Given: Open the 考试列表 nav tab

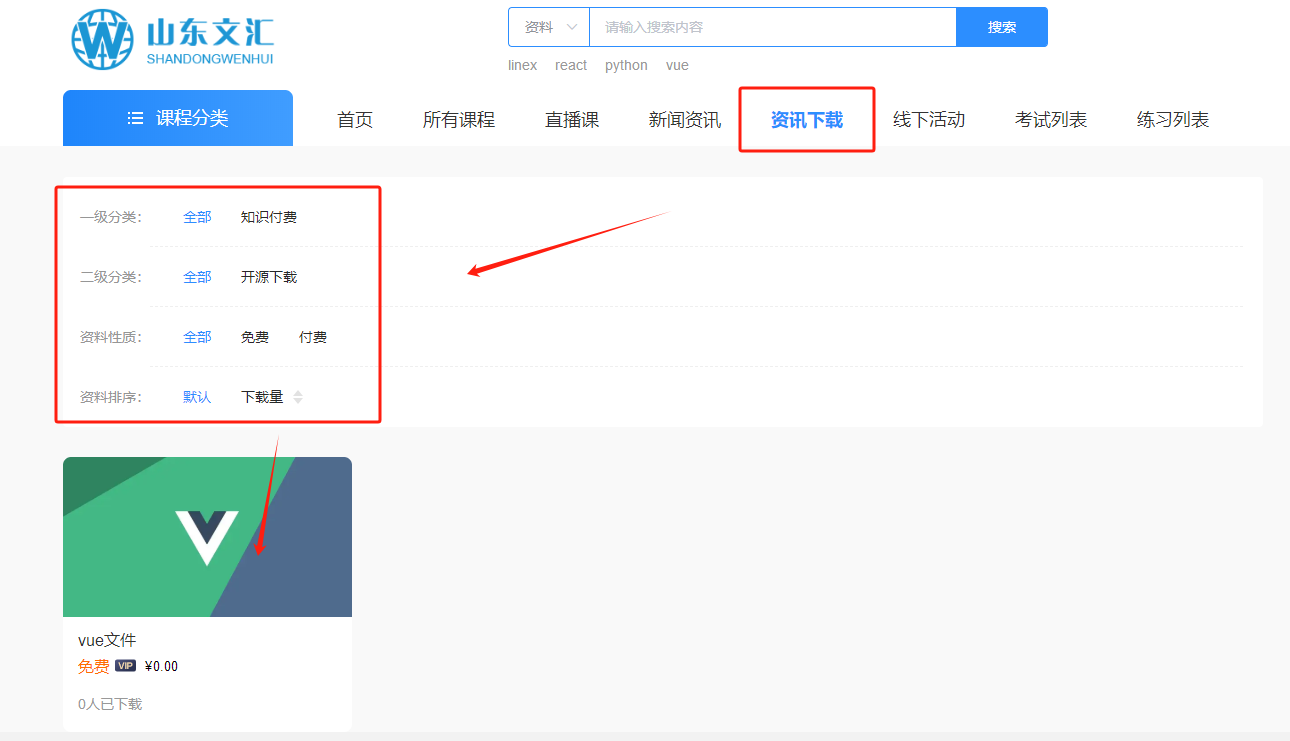Looking at the screenshot, I should [1051, 120].
